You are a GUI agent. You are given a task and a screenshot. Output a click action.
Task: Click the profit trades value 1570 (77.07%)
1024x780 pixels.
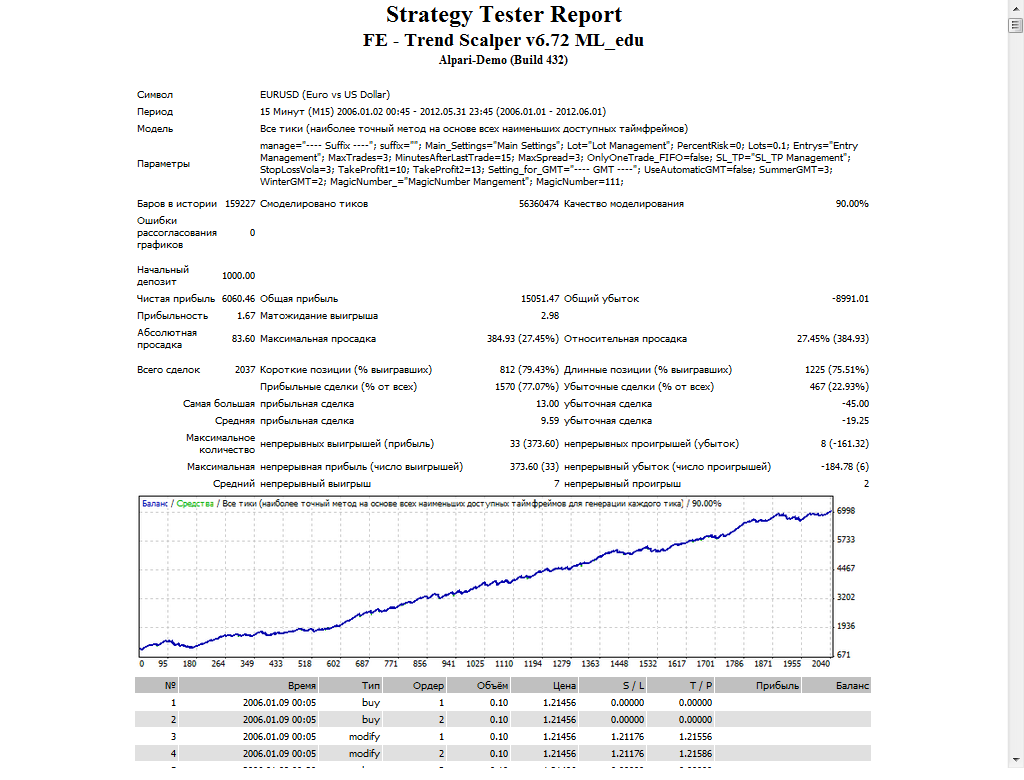(x=527, y=387)
